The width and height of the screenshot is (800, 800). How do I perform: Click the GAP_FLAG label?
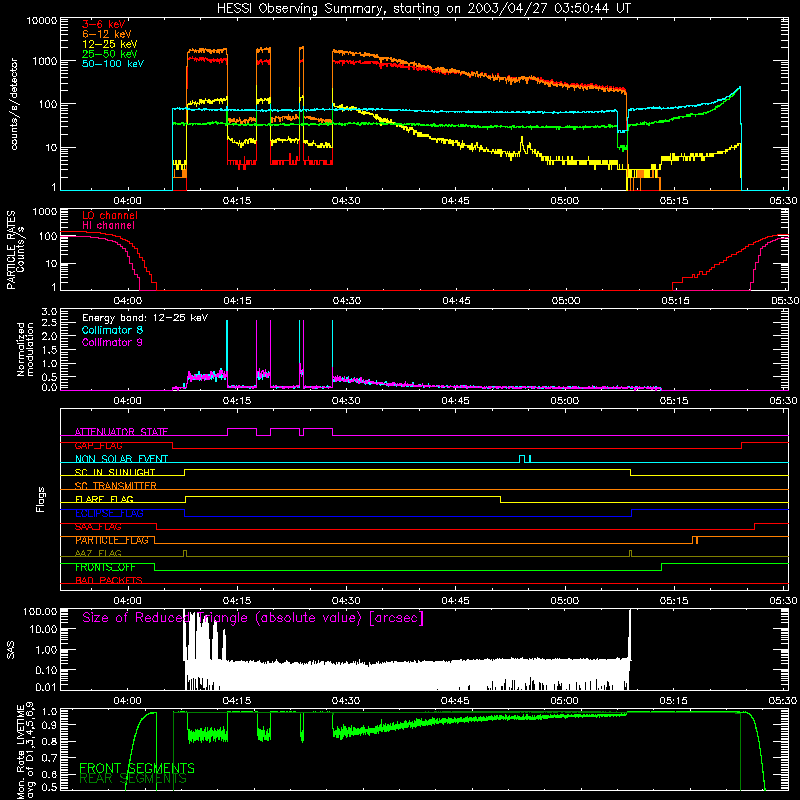pos(98,445)
